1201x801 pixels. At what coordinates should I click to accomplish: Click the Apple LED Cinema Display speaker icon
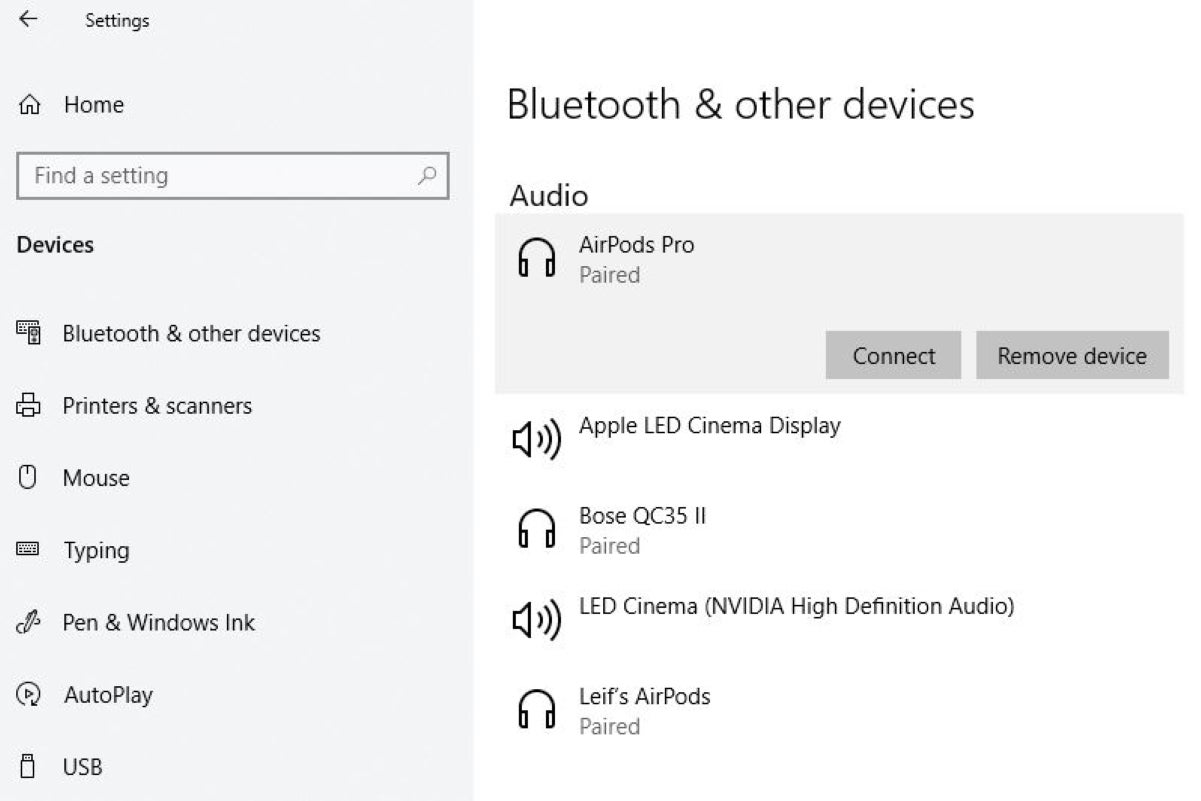pyautogui.click(x=536, y=439)
